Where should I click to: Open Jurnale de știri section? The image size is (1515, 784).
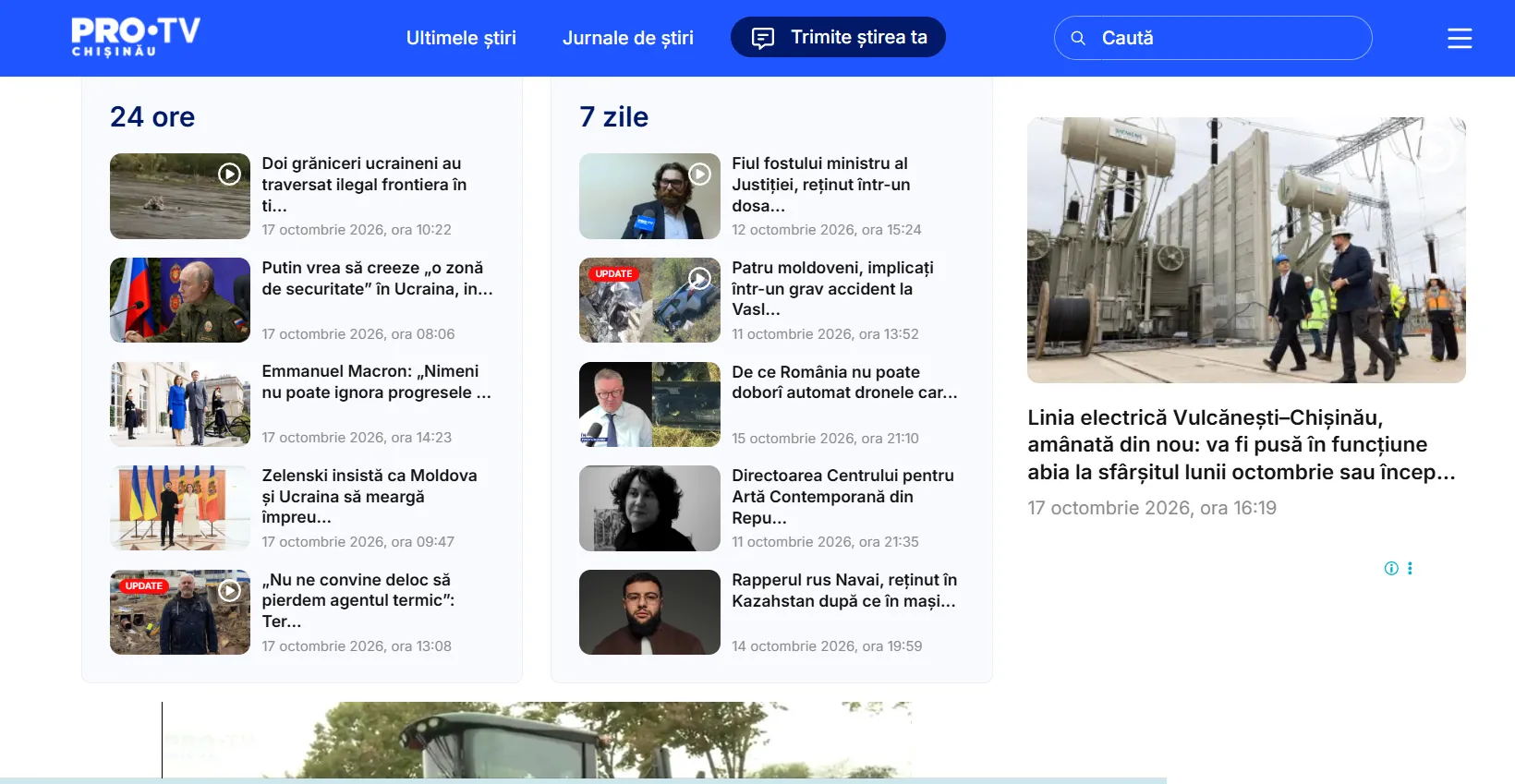[628, 38]
